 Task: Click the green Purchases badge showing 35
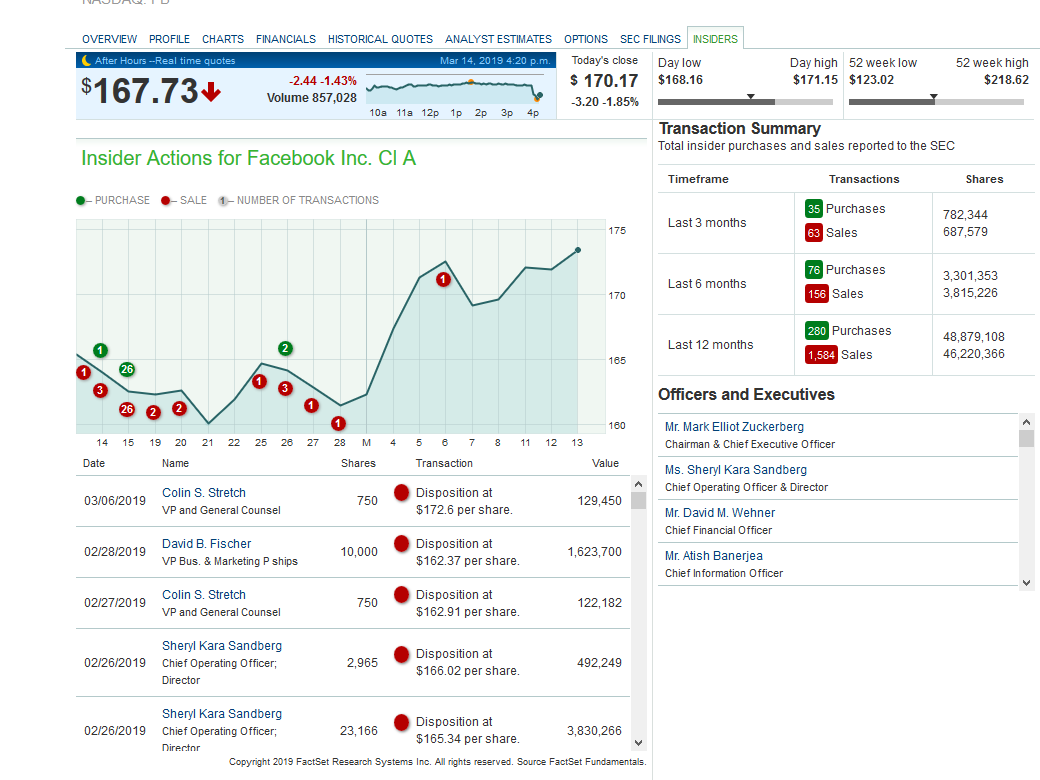pyautogui.click(x=814, y=209)
